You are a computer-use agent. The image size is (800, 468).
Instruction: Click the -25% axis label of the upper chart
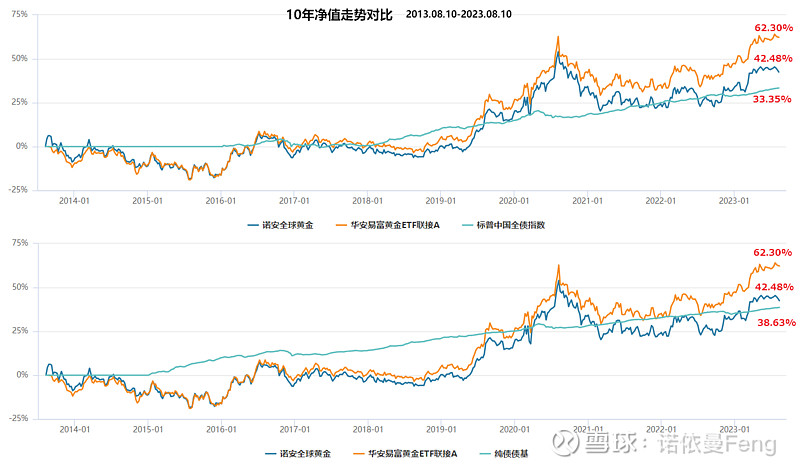[x=18, y=189]
